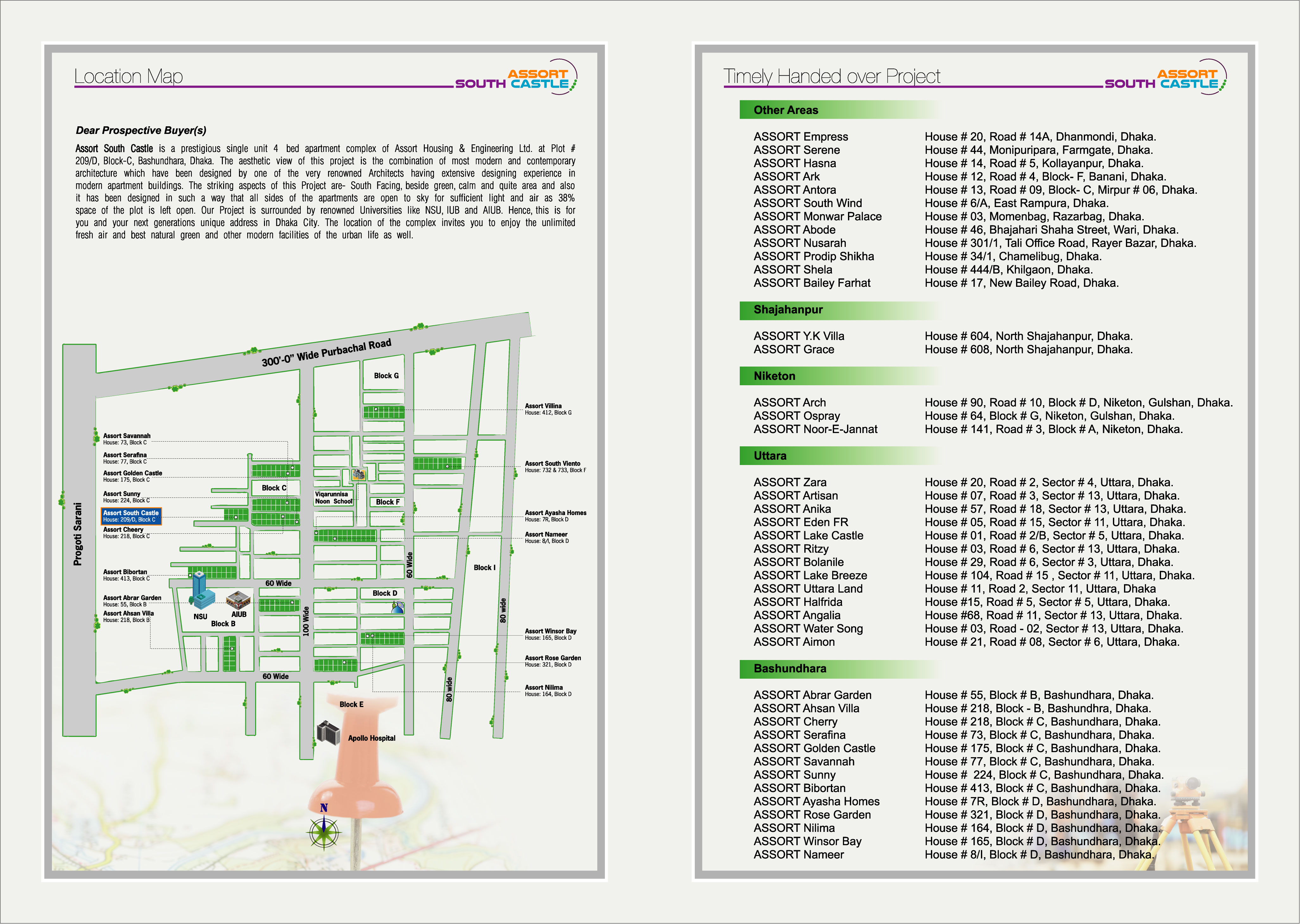
Task: Click the Assort Cheery map label
Action: click(x=126, y=532)
